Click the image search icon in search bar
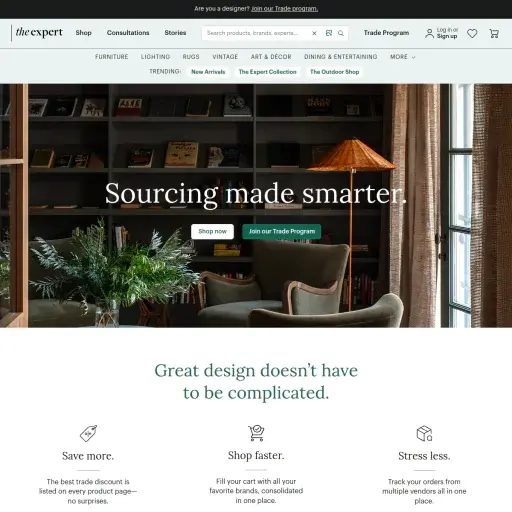This screenshot has width=512, height=512. pyautogui.click(x=329, y=33)
